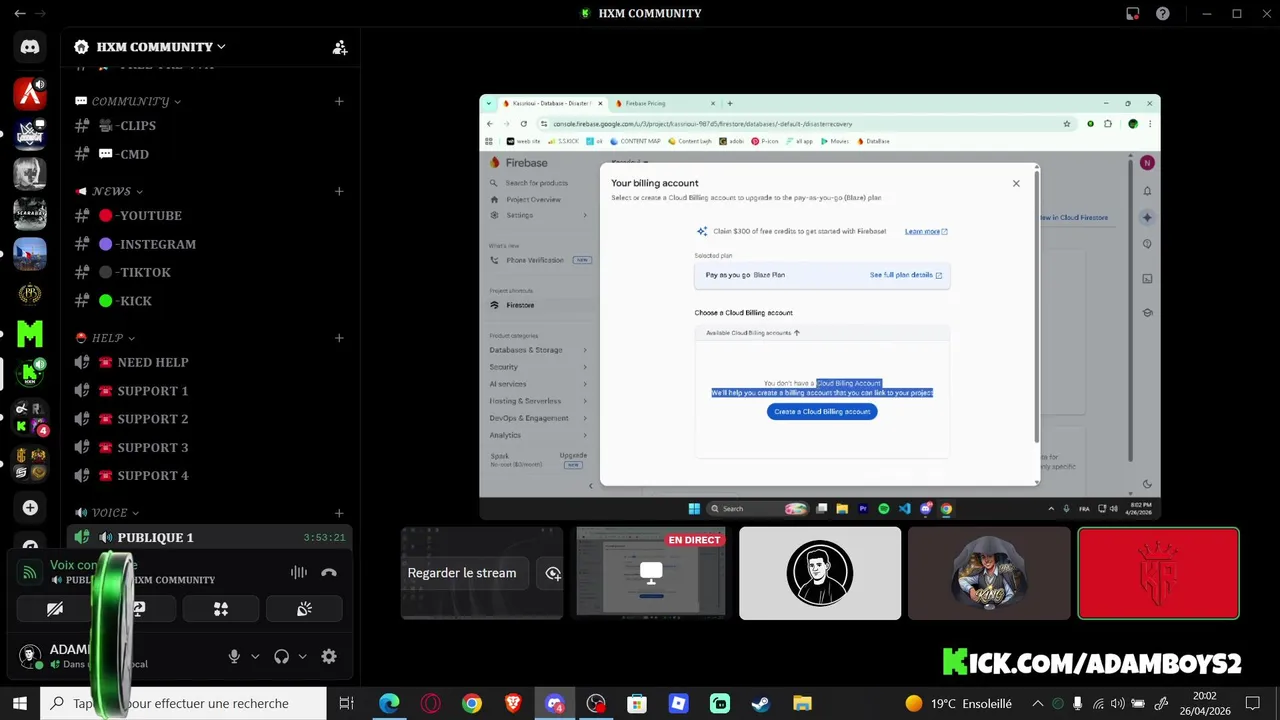Open headphones output options chevron

(x=302, y=657)
